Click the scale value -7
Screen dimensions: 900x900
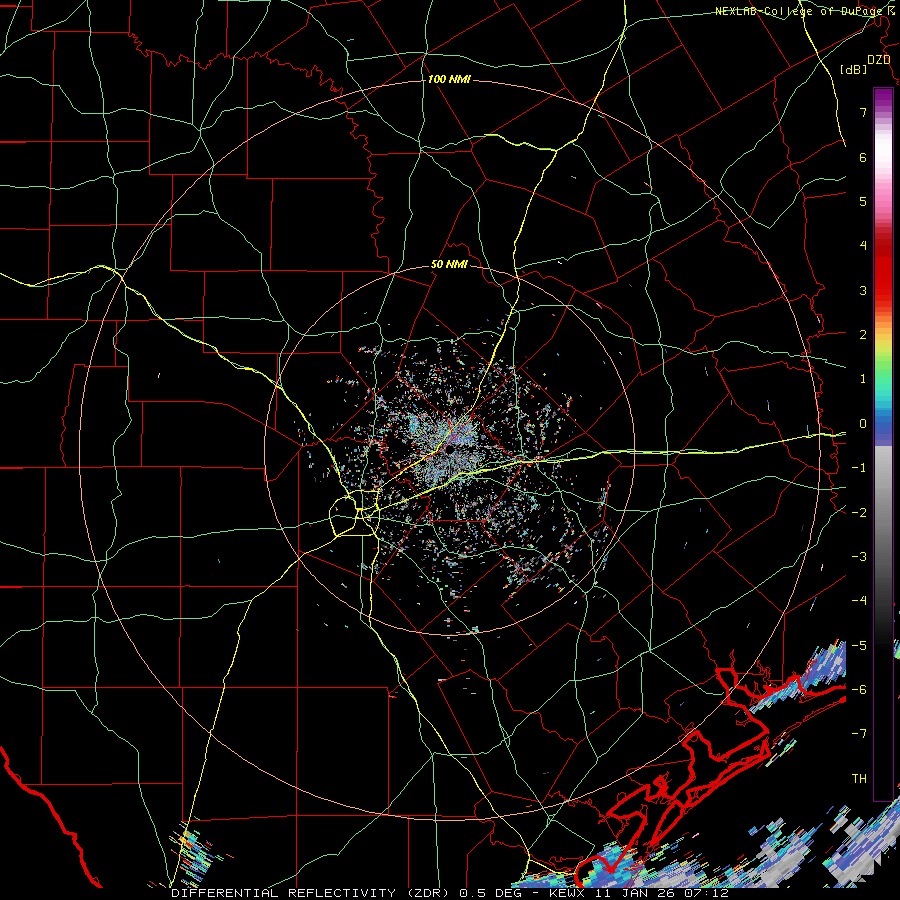tap(859, 734)
